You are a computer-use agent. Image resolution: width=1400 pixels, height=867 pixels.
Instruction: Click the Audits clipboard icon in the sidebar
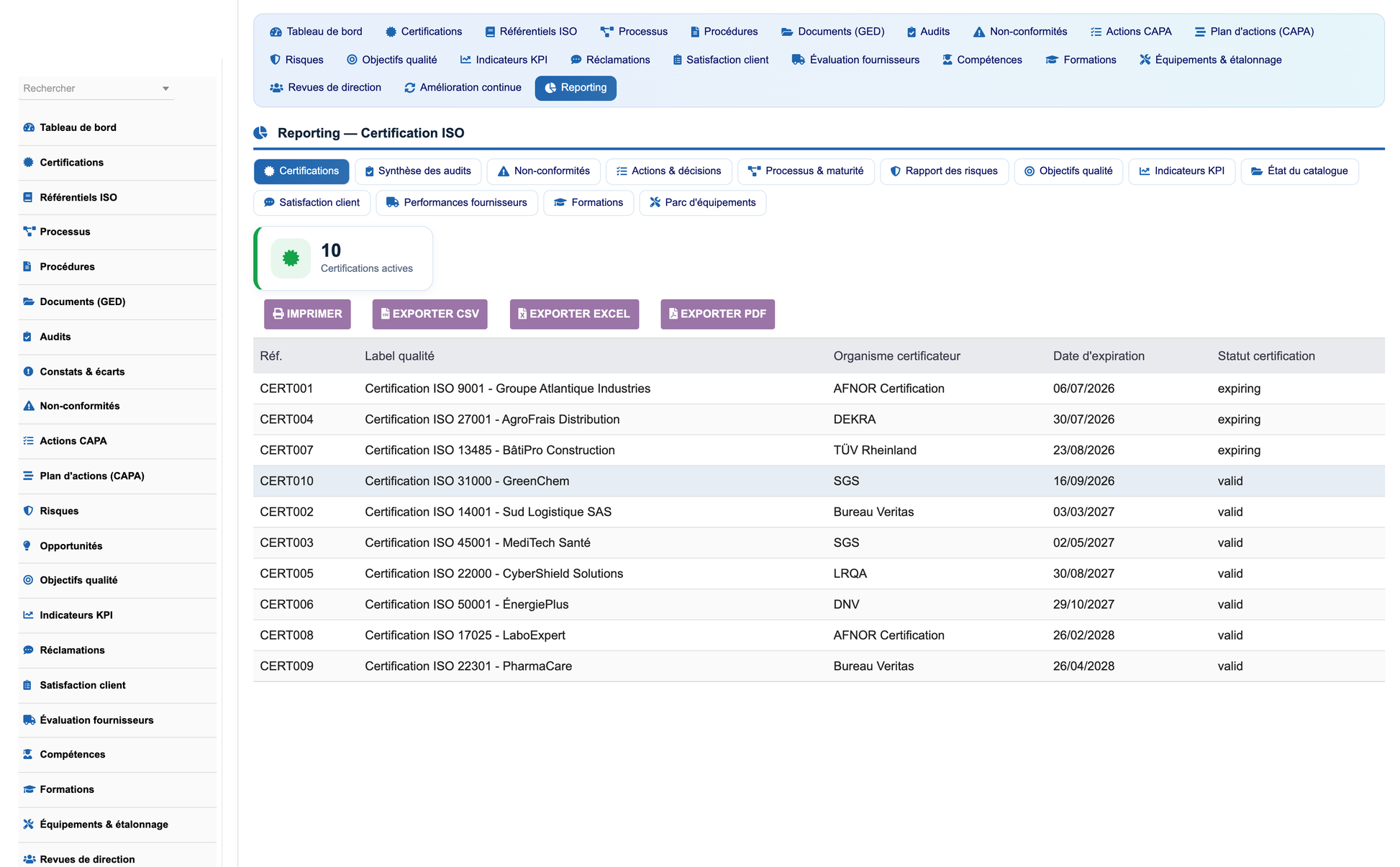[27, 337]
